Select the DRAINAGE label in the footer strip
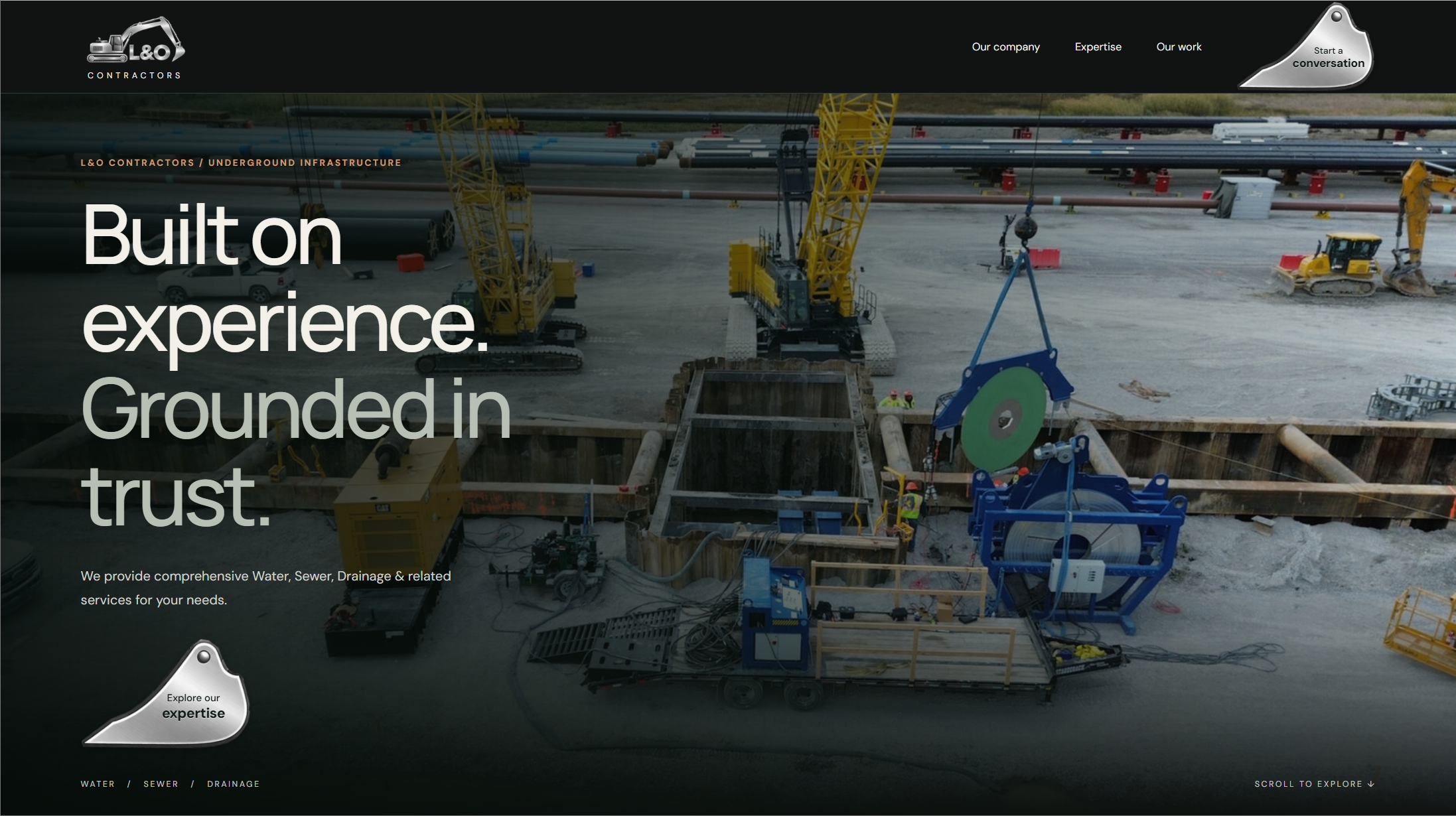This screenshot has height=816, width=1456. point(233,784)
